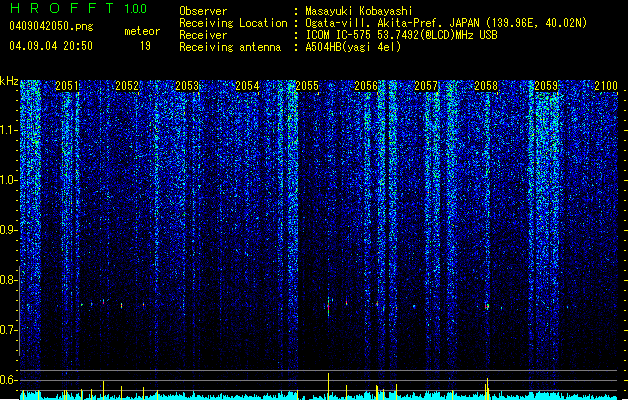629x400 pixels.
Task: Click the 2058 time marker
Action: pos(486,86)
